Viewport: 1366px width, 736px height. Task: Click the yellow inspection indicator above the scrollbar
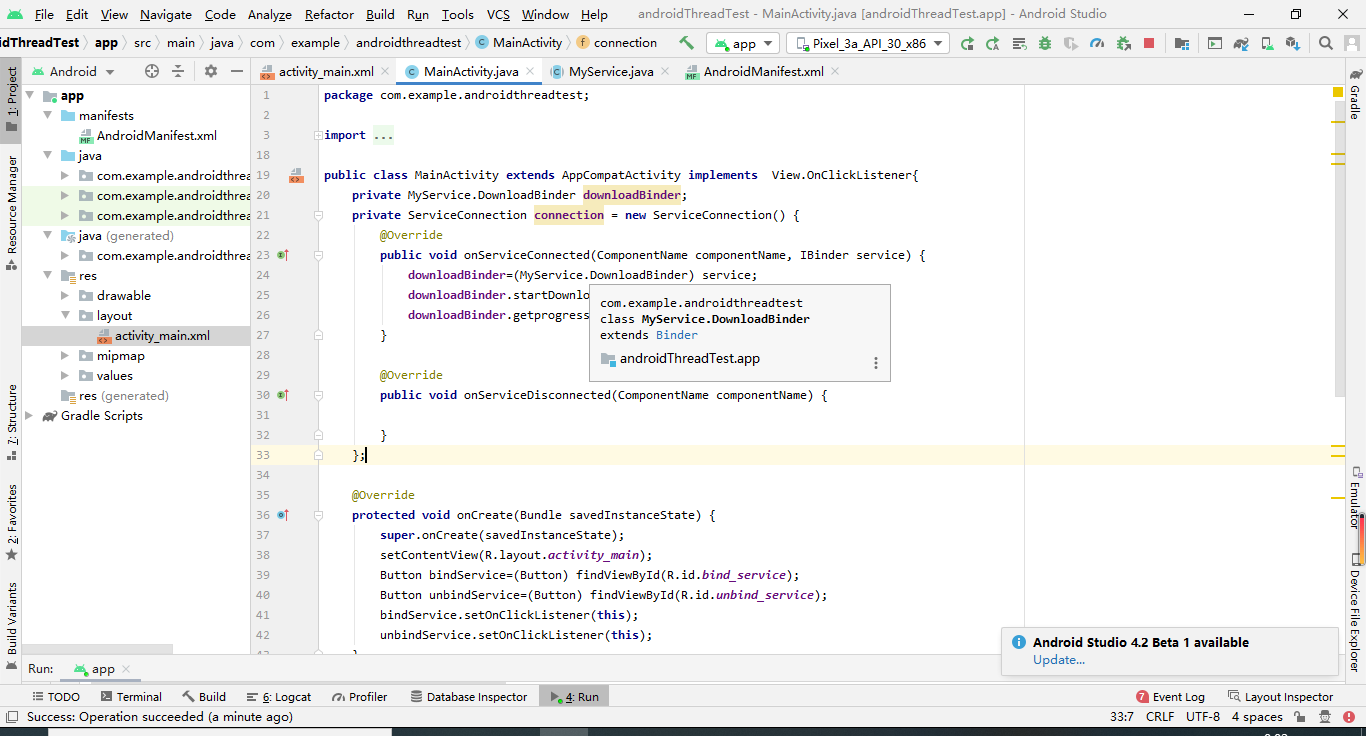click(x=1338, y=92)
